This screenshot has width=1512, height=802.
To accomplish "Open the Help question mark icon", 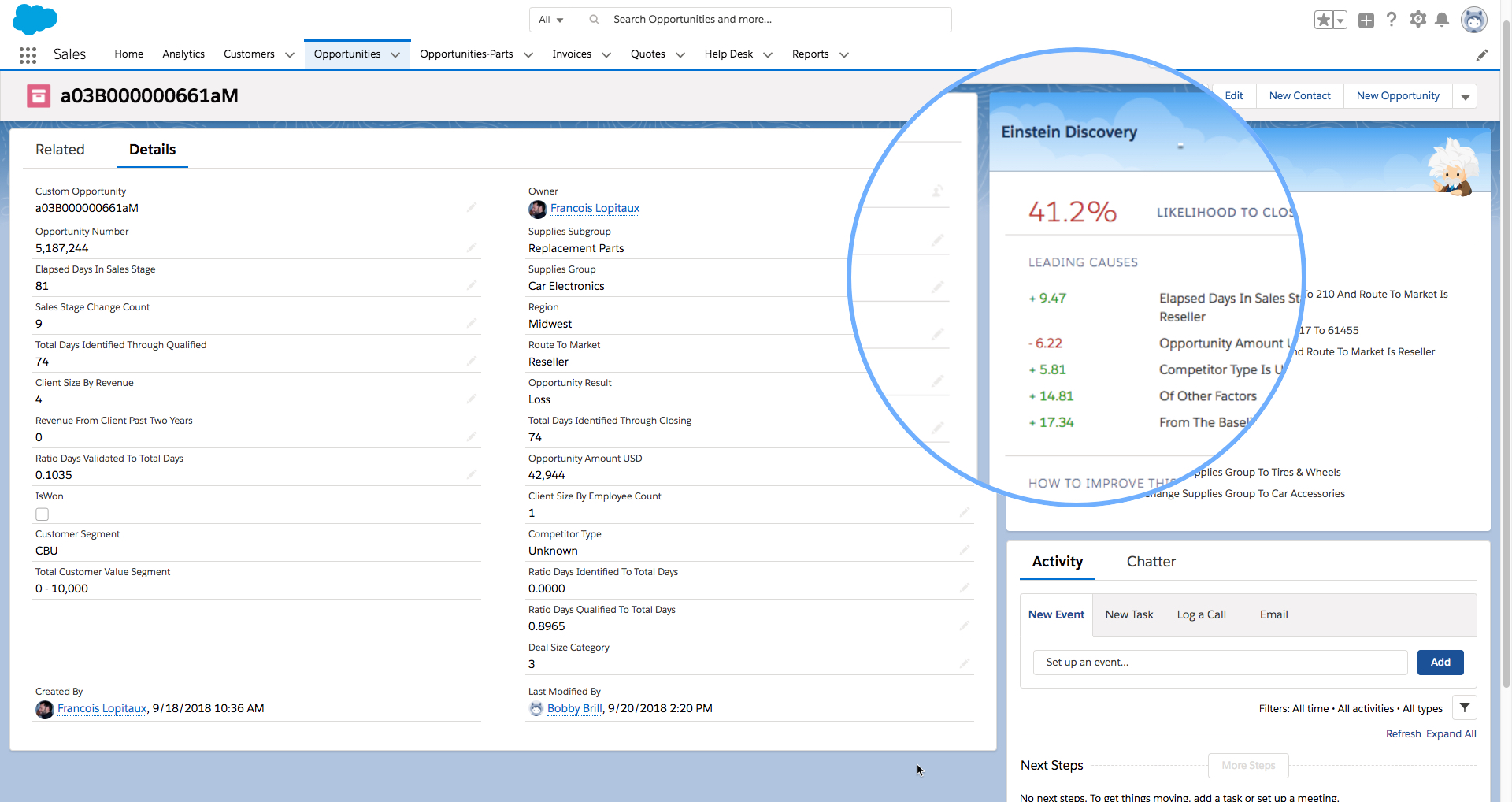I will coord(1392,20).
